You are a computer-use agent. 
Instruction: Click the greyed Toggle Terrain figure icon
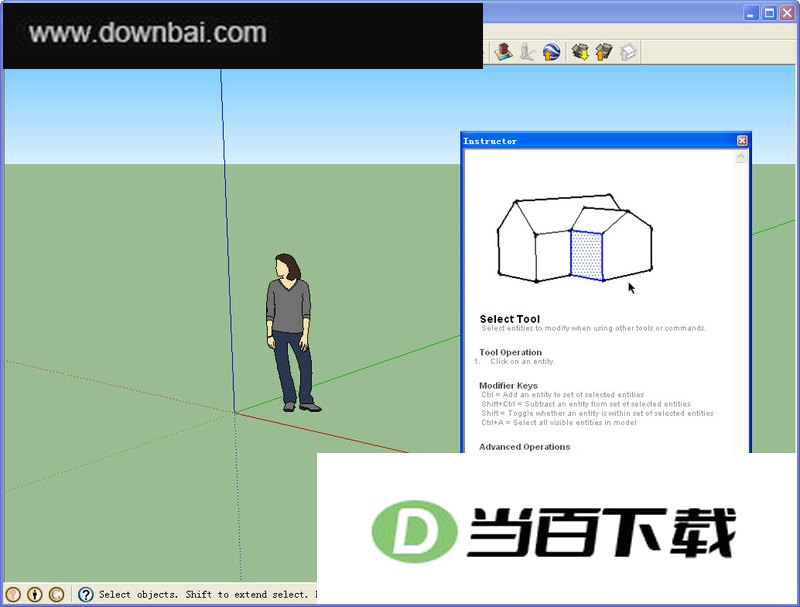coord(527,52)
